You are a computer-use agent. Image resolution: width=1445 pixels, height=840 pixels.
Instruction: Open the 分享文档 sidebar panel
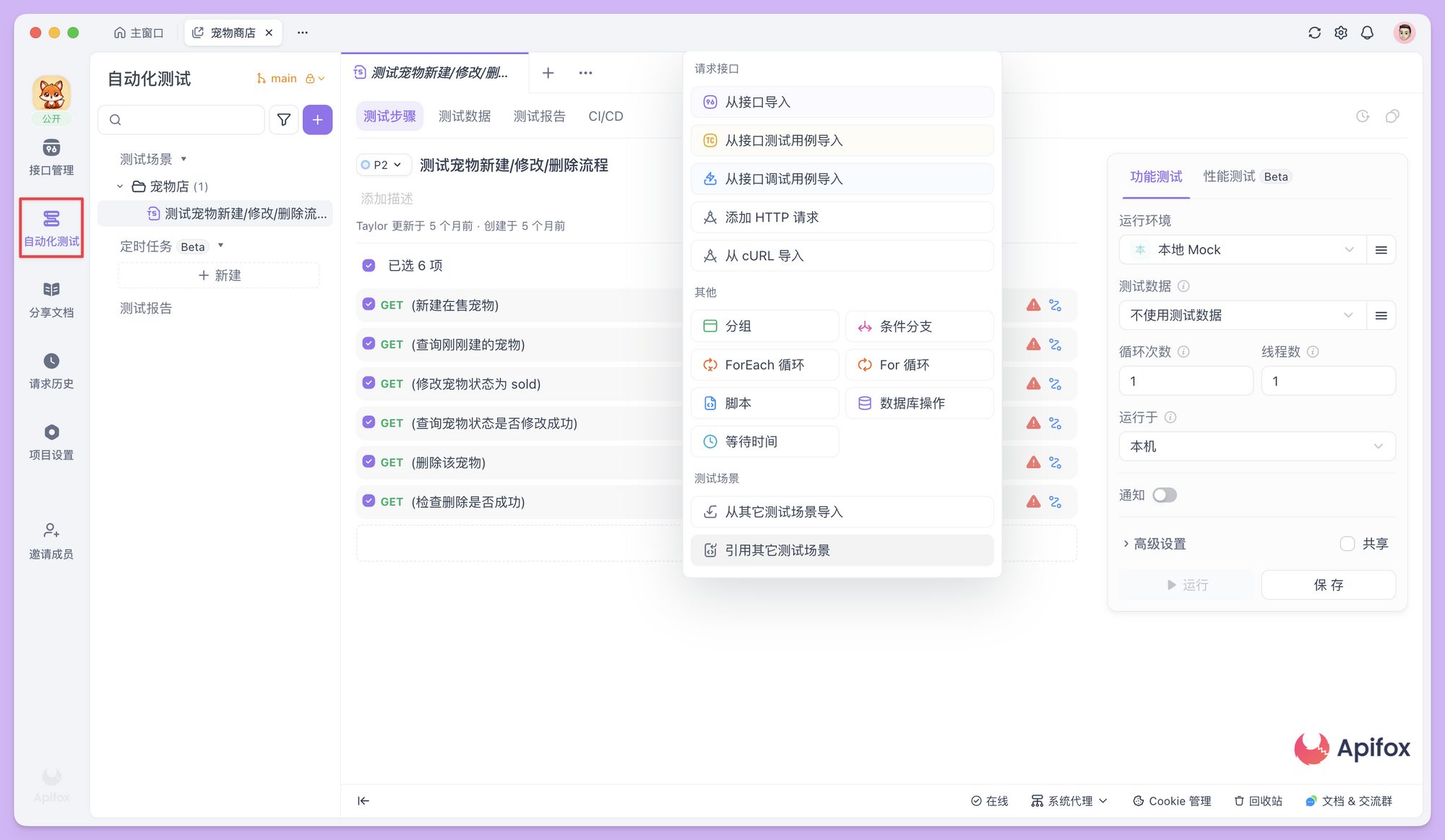pos(51,298)
